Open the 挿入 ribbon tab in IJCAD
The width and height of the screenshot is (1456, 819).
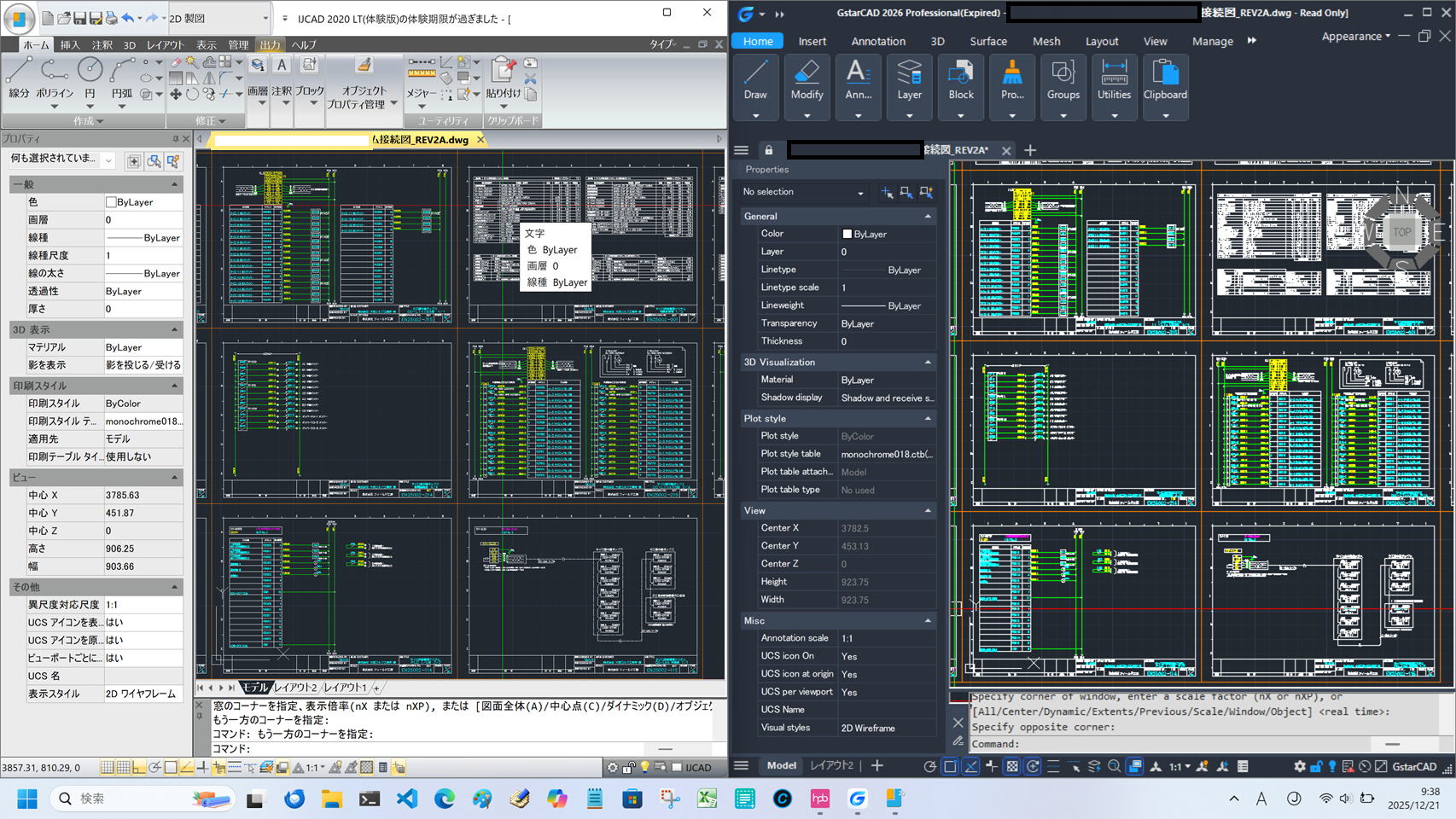point(69,45)
